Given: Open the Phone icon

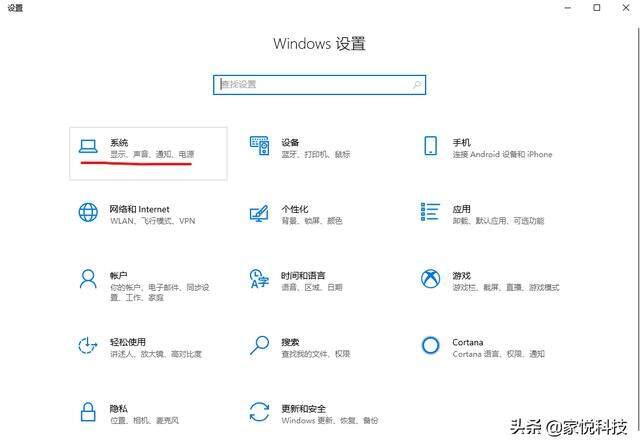Looking at the screenshot, I should point(431,146).
